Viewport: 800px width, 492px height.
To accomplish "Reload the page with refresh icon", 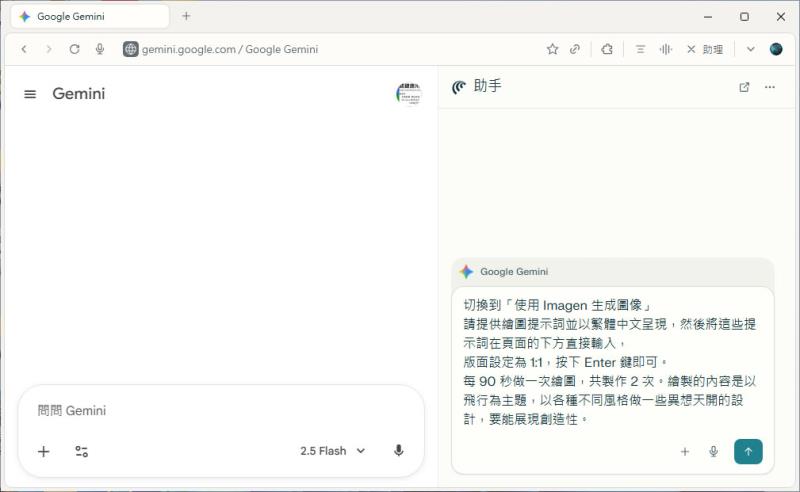I will click(74, 49).
